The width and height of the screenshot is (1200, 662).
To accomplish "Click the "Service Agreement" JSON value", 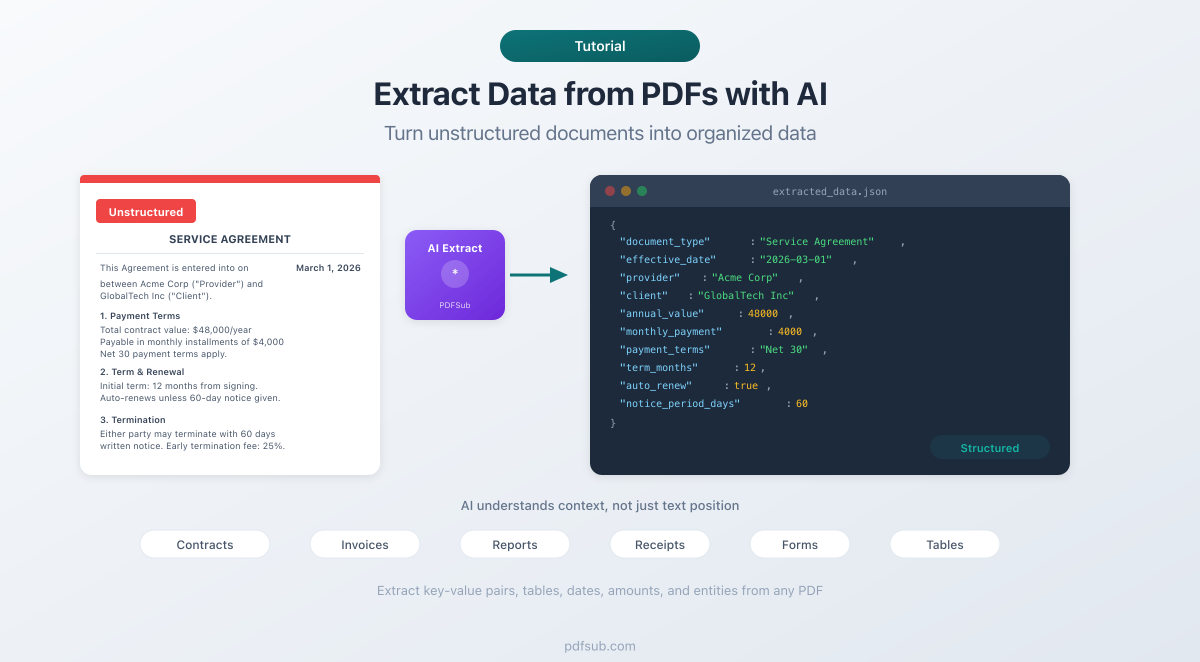I will click(x=817, y=241).
